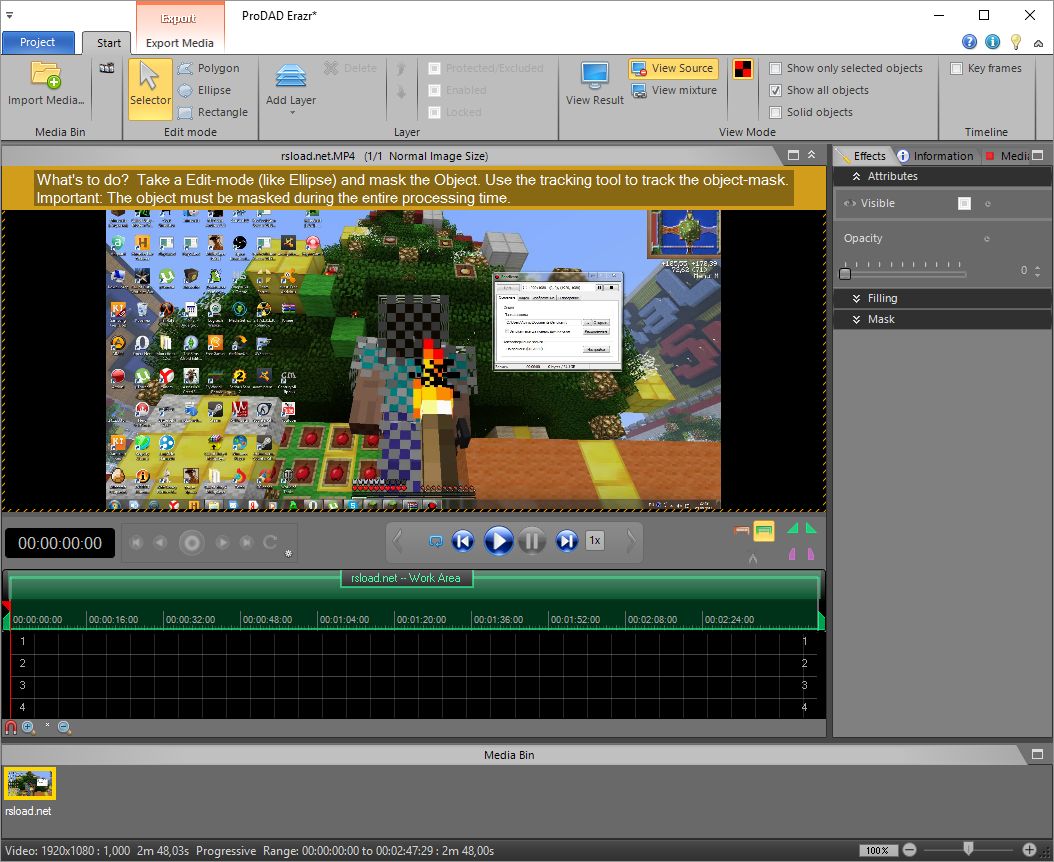The height and width of the screenshot is (862, 1054).
Task: Open the Add Layer dropdown arrow
Action: [x=292, y=113]
